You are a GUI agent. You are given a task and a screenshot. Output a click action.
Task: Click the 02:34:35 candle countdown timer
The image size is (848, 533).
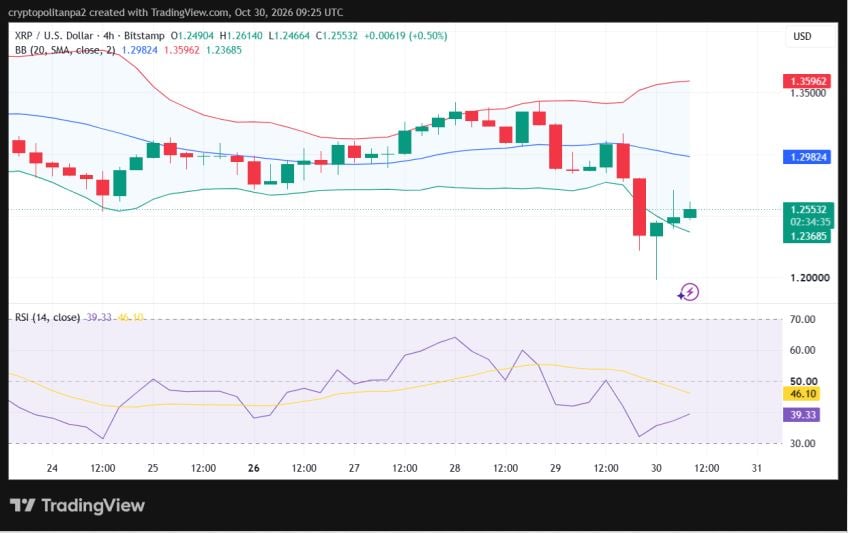810,222
